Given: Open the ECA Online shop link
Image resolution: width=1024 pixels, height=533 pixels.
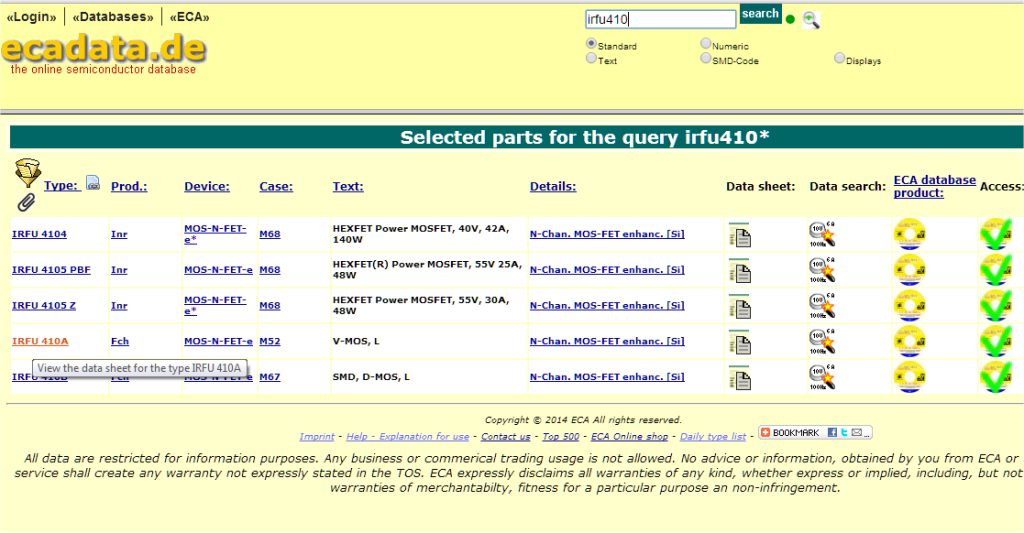Looking at the screenshot, I should tap(629, 436).
